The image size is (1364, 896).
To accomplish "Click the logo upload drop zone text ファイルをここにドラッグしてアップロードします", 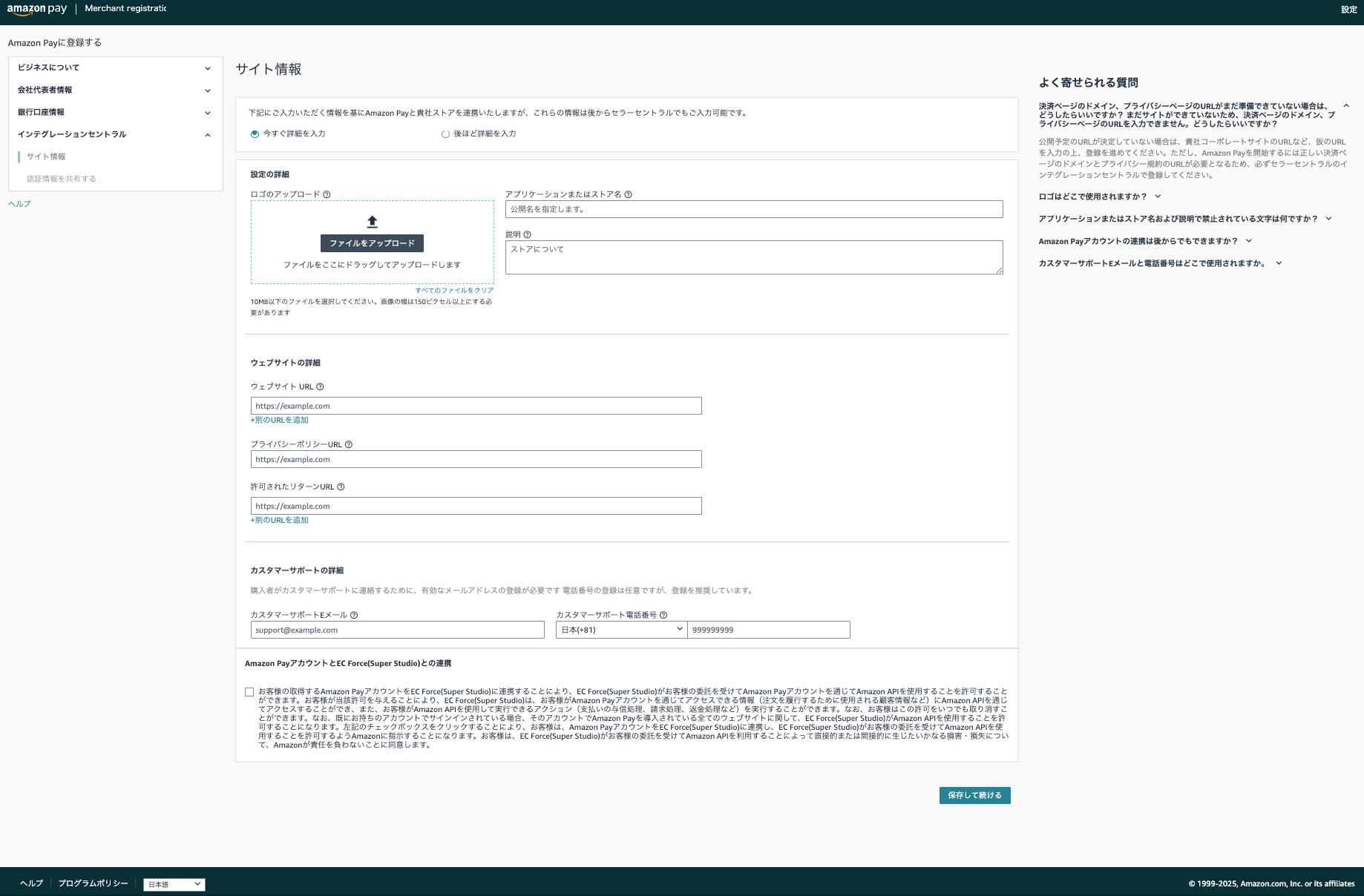I will coord(373,265).
